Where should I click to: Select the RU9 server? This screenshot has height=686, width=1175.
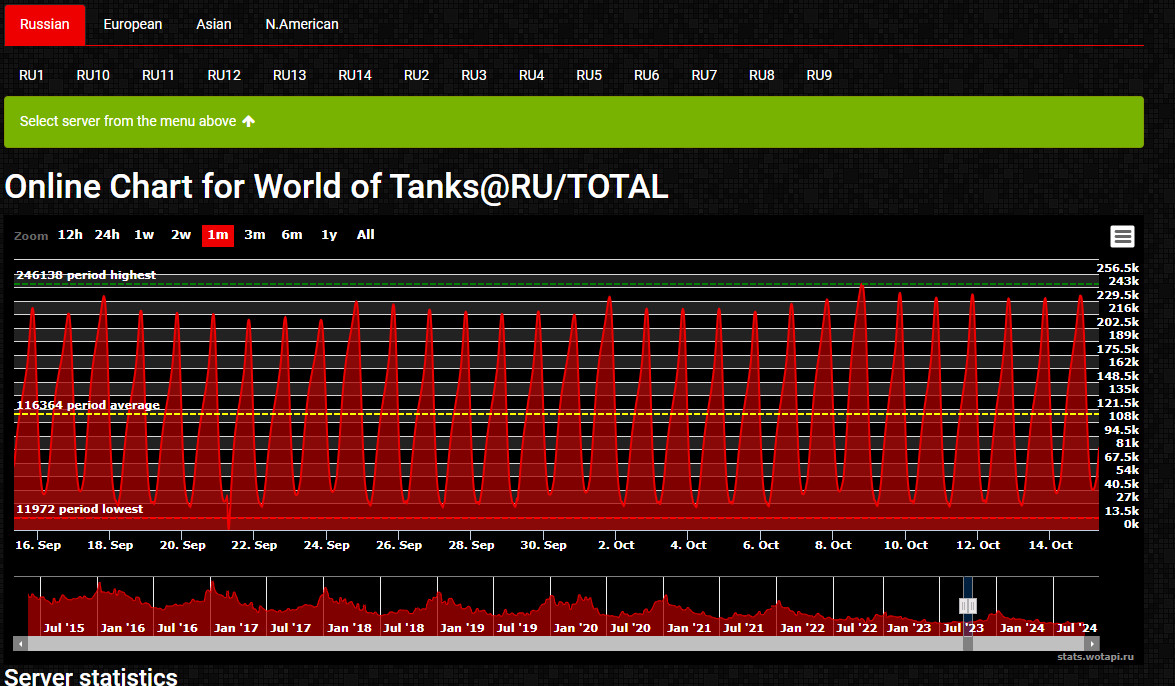pos(819,75)
